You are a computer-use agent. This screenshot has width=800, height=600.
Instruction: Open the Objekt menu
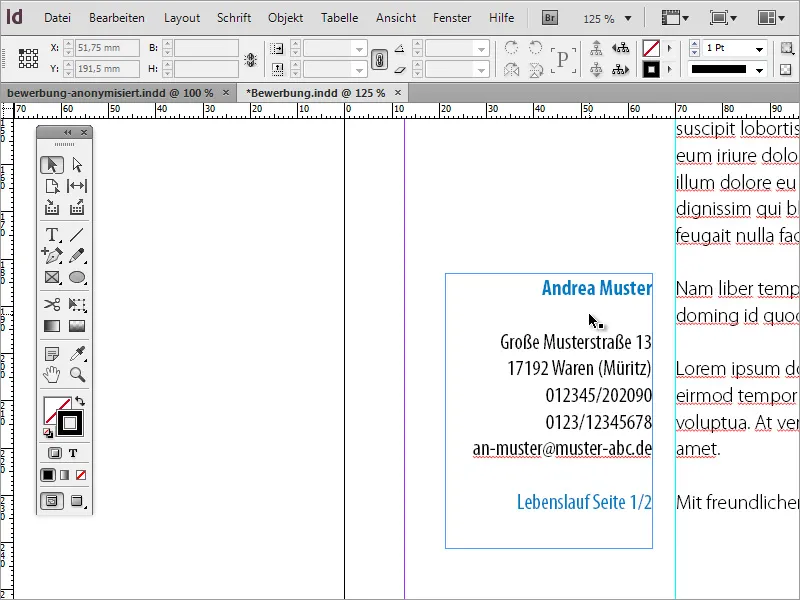click(x=285, y=18)
